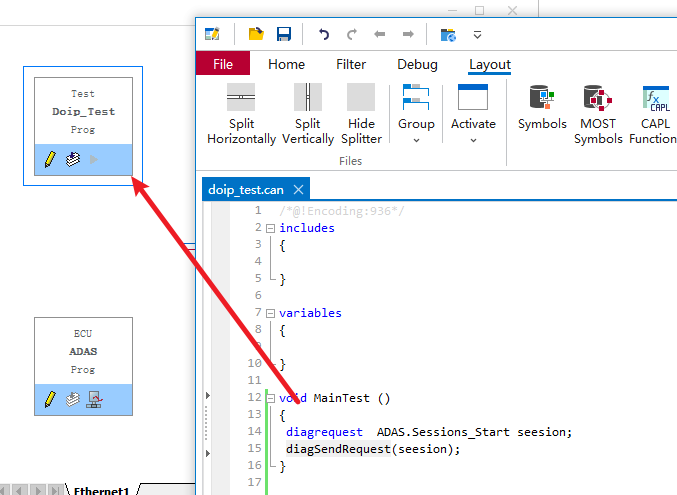Edit Doip_Test node with pencil icon
Viewport: 677px width, 495px height.
coord(50,159)
